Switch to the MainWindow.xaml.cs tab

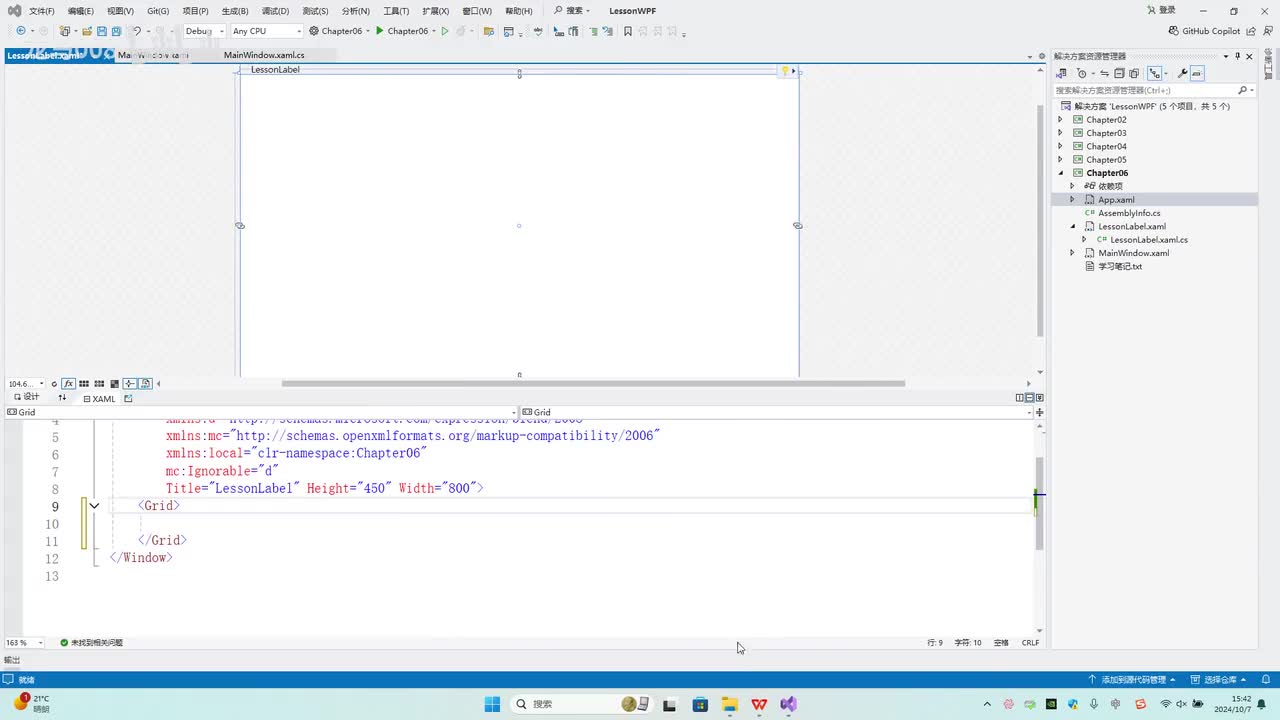tap(264, 56)
